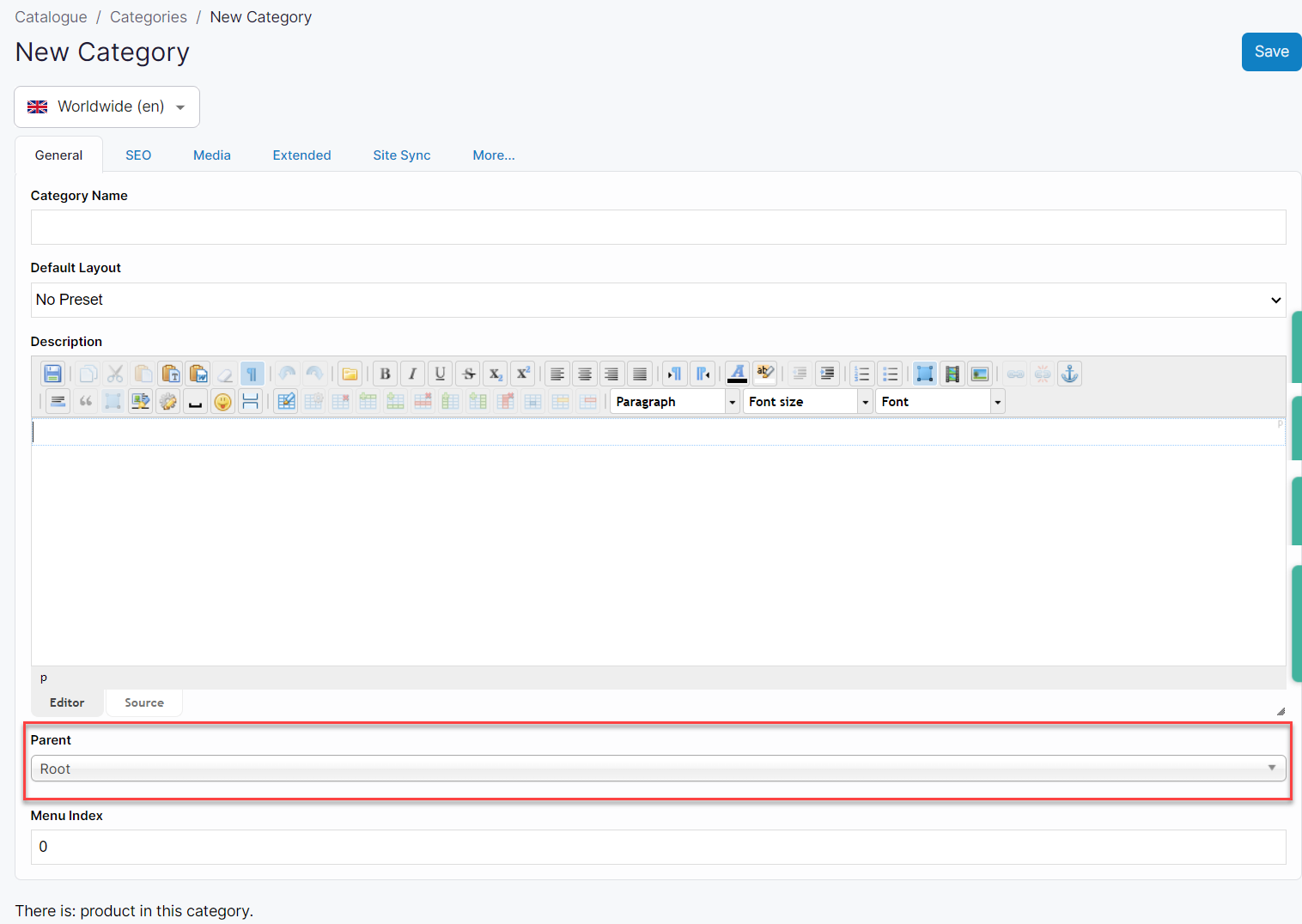Open the Worldwide (en) language dropdown

(106, 106)
